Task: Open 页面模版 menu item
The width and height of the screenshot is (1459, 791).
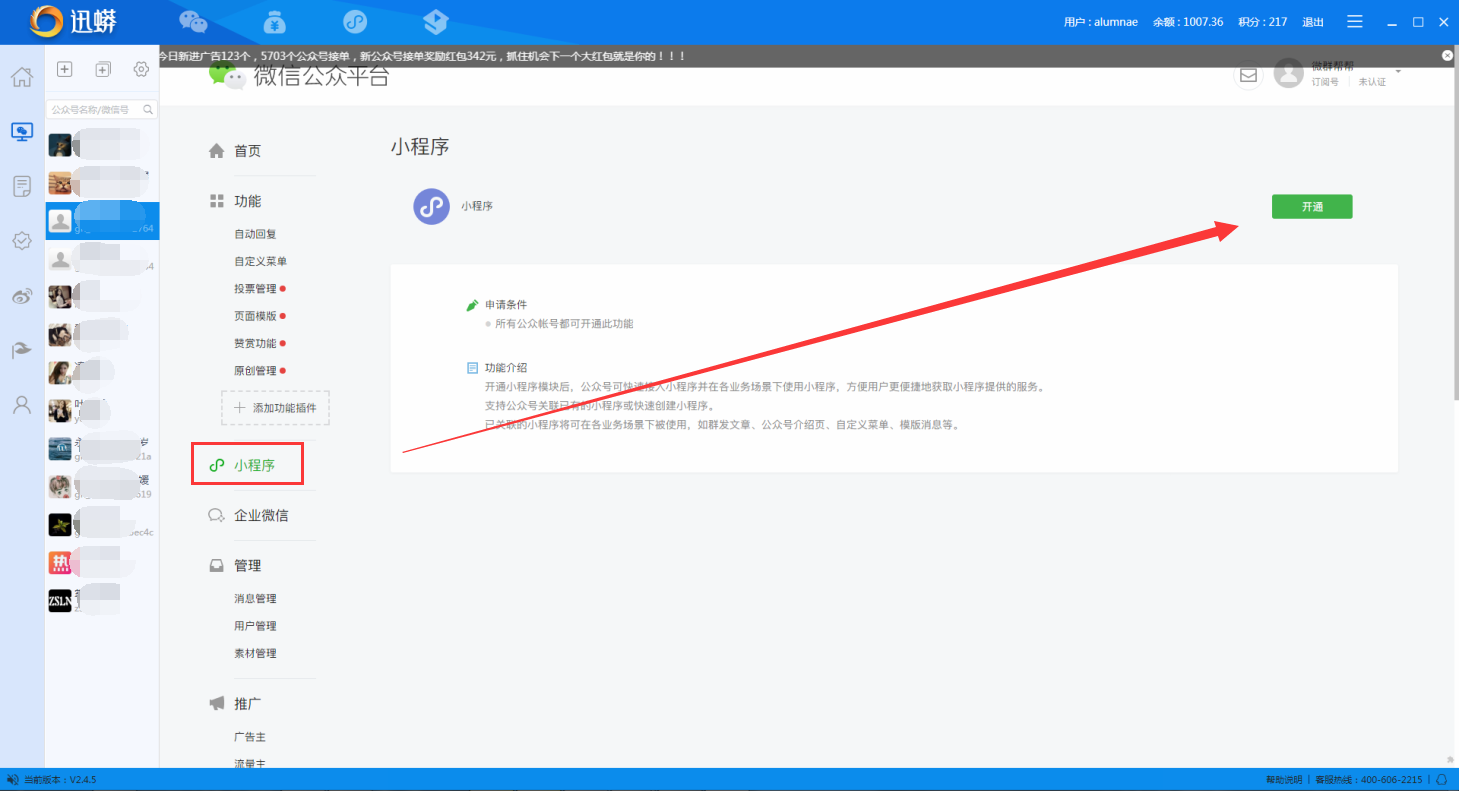Action: pos(255,316)
